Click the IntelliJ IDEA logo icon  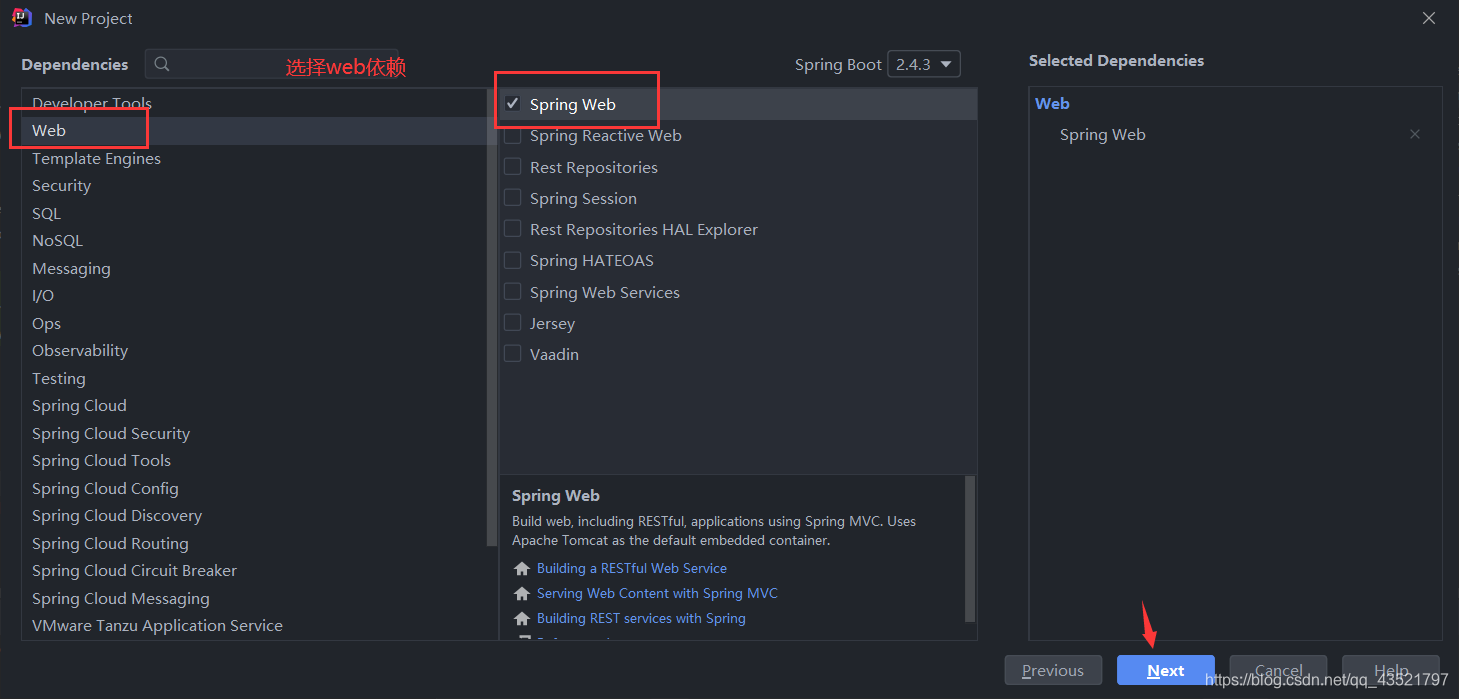tap(22, 18)
